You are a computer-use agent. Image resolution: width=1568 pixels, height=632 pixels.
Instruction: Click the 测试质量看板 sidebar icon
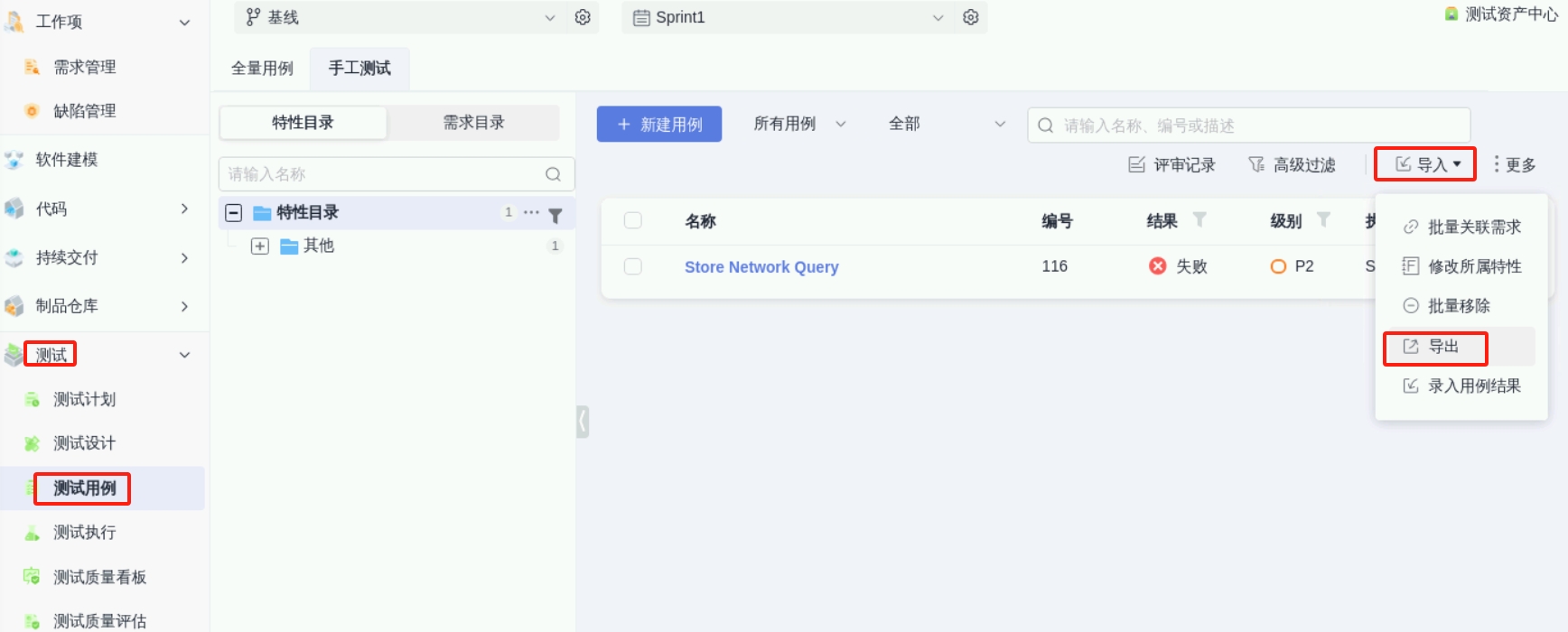pyautogui.click(x=32, y=576)
